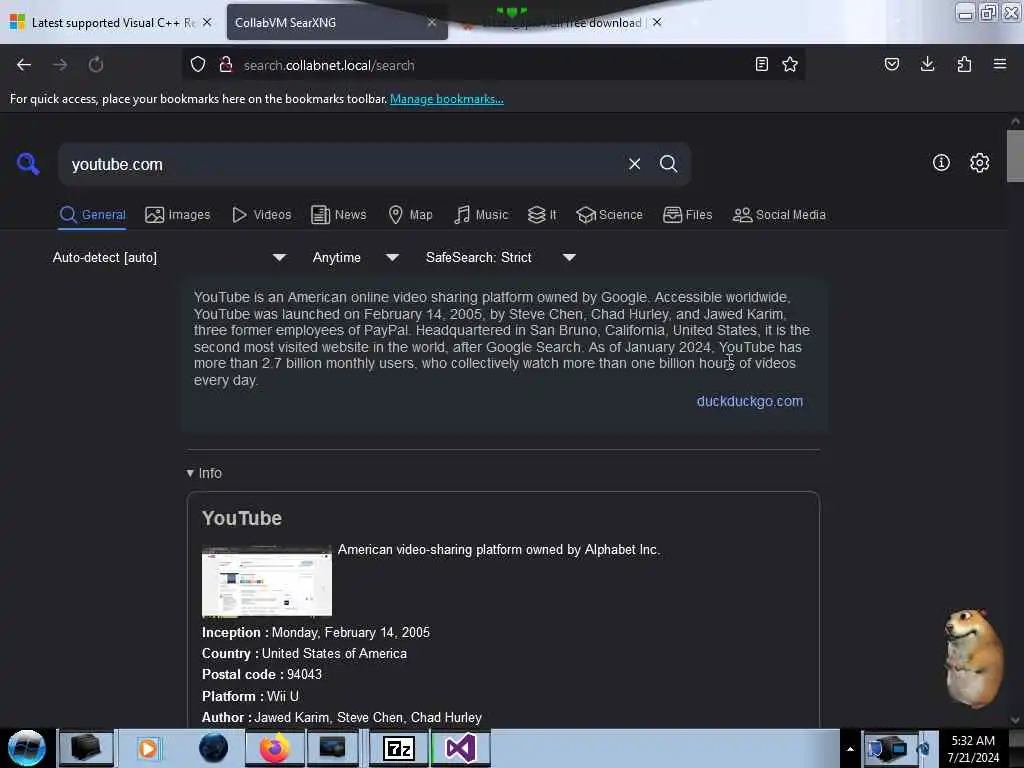The width and height of the screenshot is (1024, 768).
Task: Select the Music search category
Action: click(x=481, y=215)
